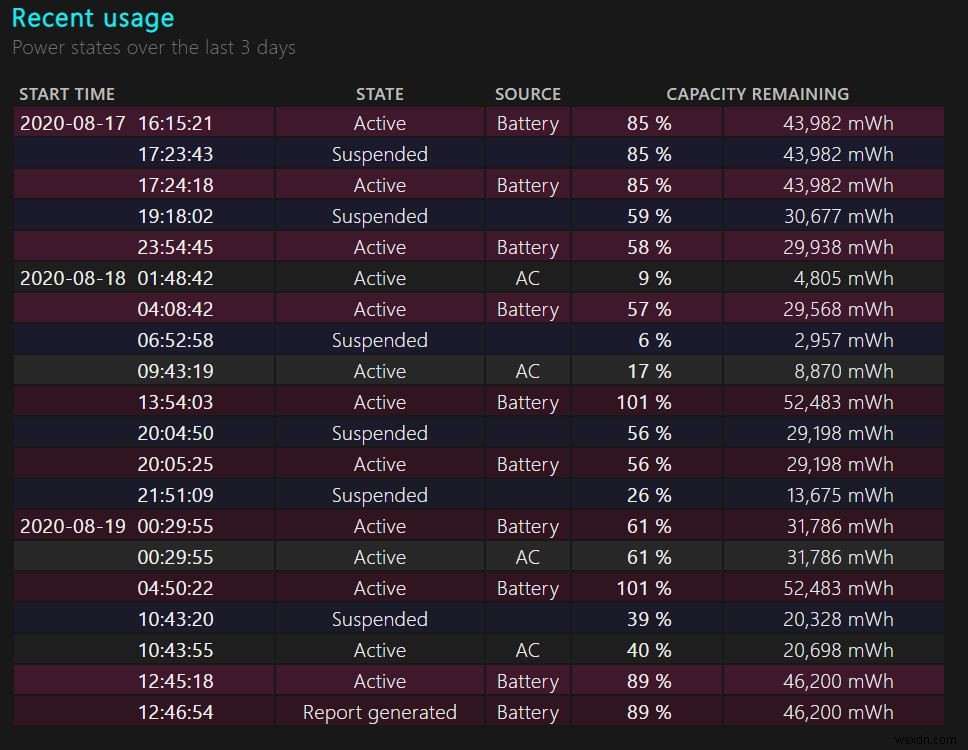Click the 10:43:20 start time
Image resolution: width=968 pixels, height=750 pixels.
[175, 619]
